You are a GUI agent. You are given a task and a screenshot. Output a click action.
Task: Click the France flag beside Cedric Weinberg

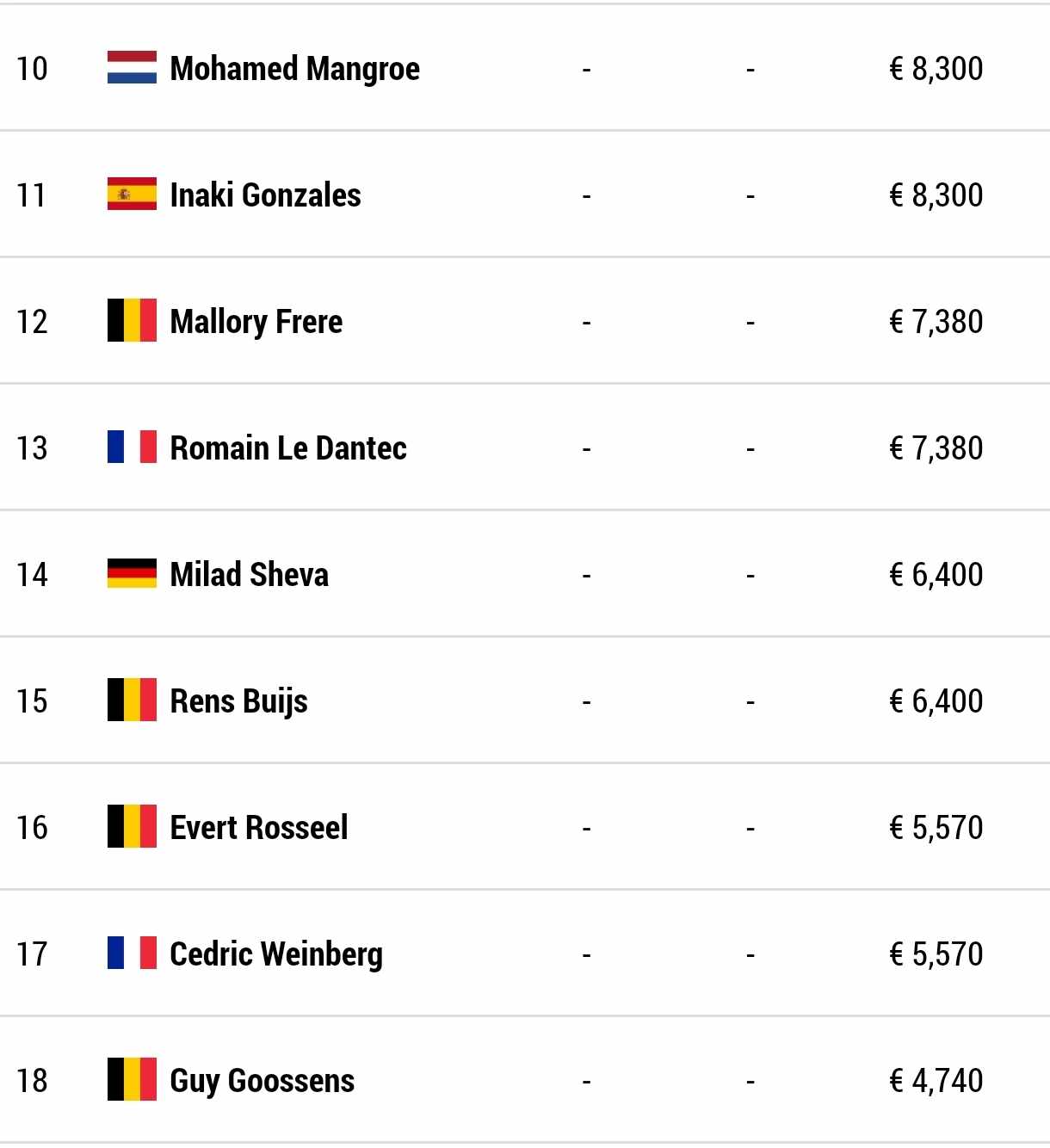tap(132, 954)
